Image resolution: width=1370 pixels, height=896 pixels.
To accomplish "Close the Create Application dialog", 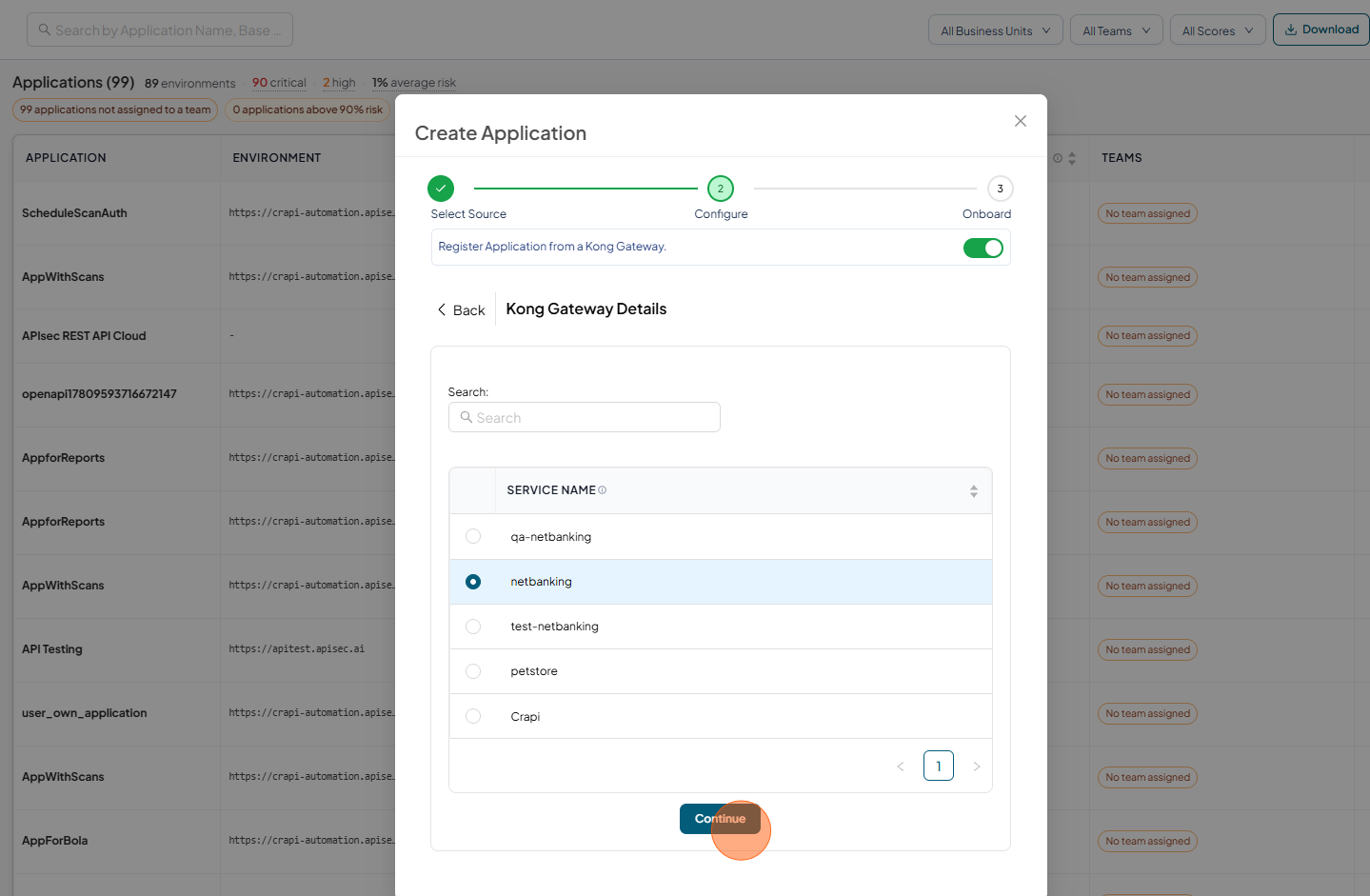I will click(1020, 121).
